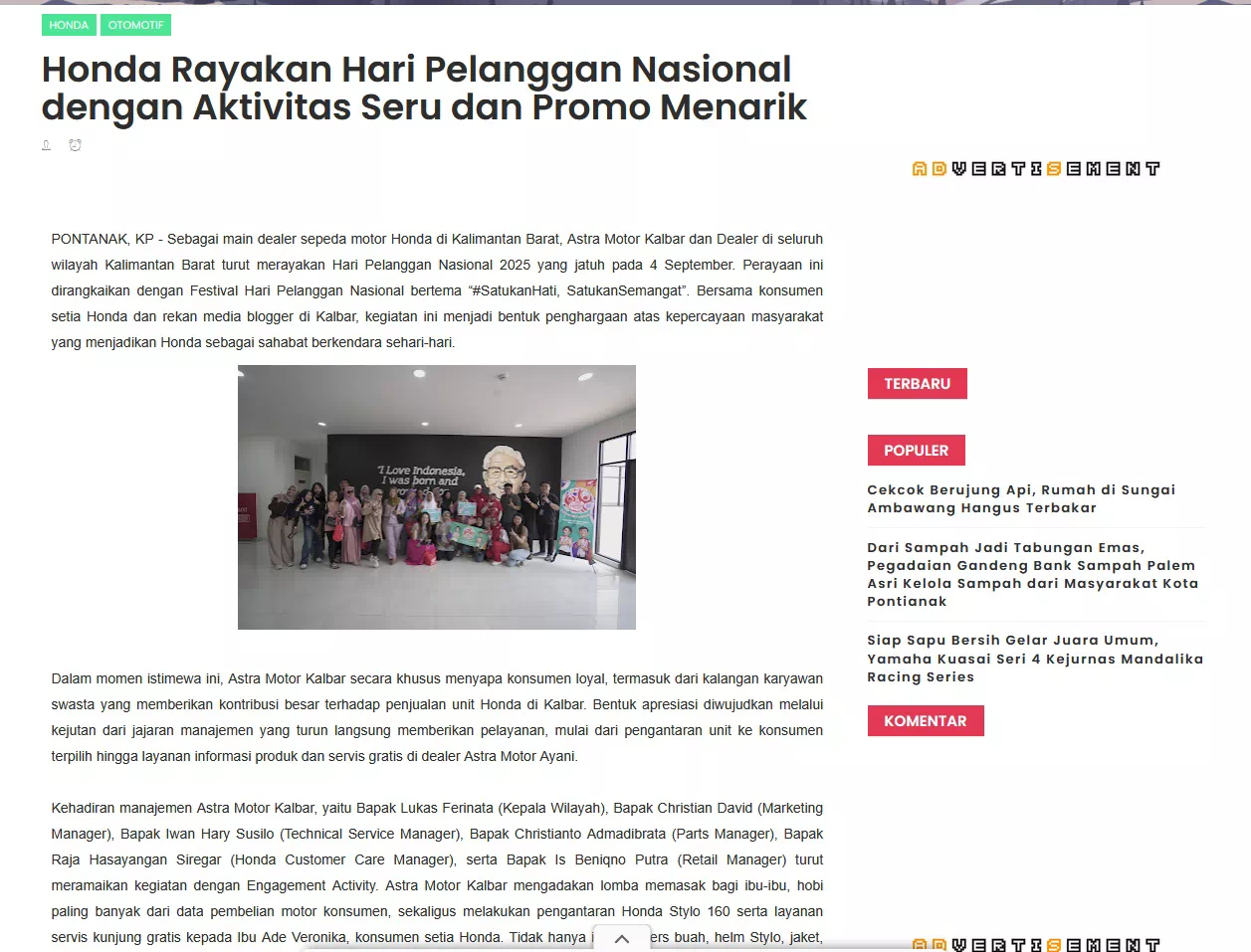Click paragraph starting PONTANAK, KP - Sebagai
The width and height of the screenshot is (1251, 952).
[x=437, y=290]
